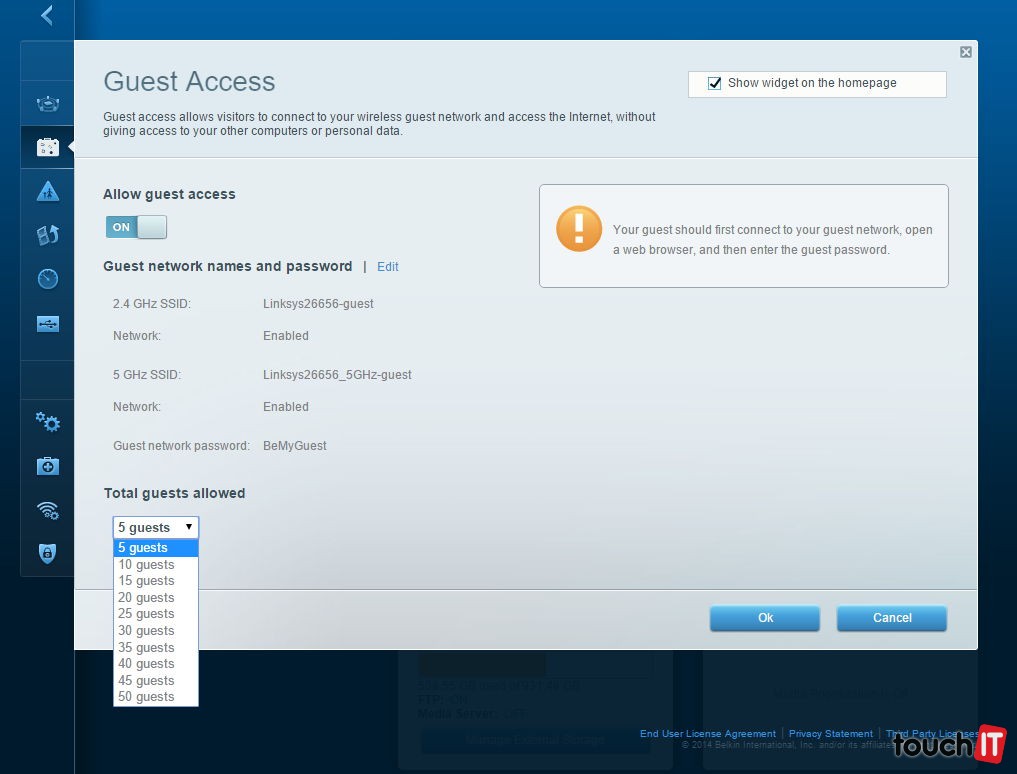The image size is (1017, 774).
Task: Collapse the Total guests allowed dropdown
Action: [x=156, y=527]
